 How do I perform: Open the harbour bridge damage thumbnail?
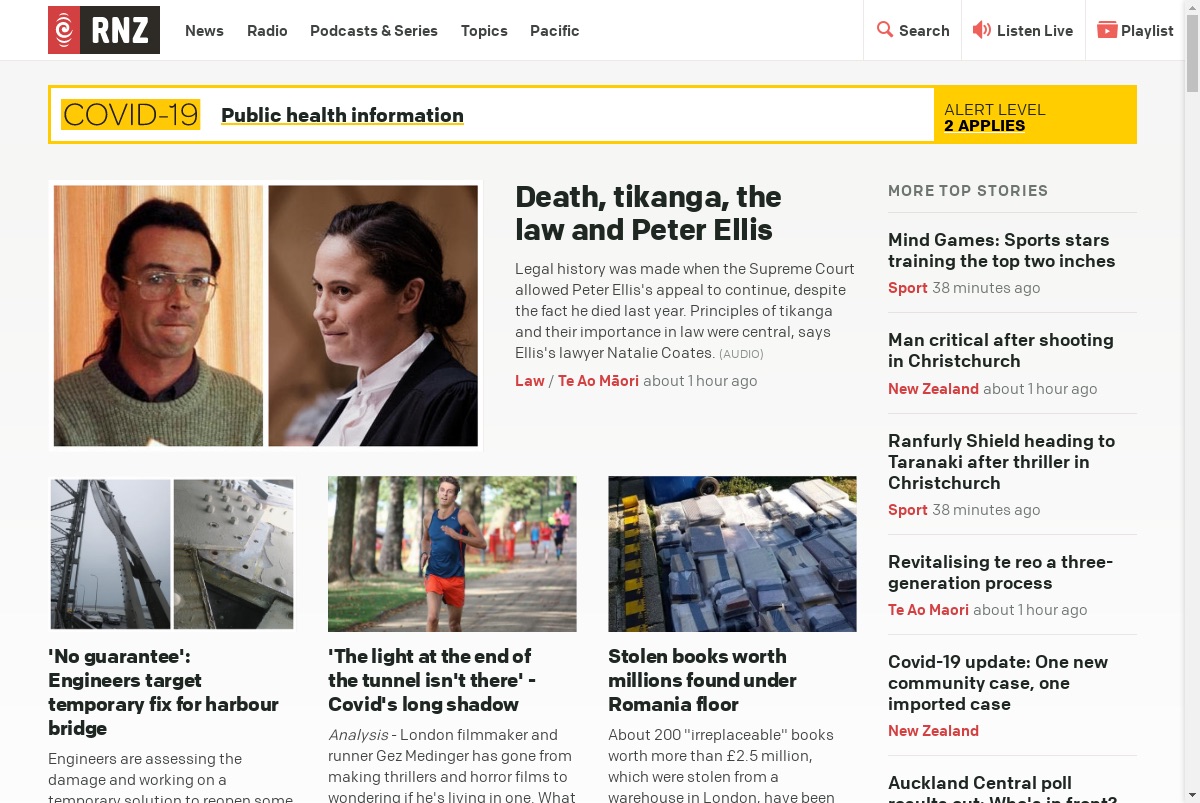[172, 554]
